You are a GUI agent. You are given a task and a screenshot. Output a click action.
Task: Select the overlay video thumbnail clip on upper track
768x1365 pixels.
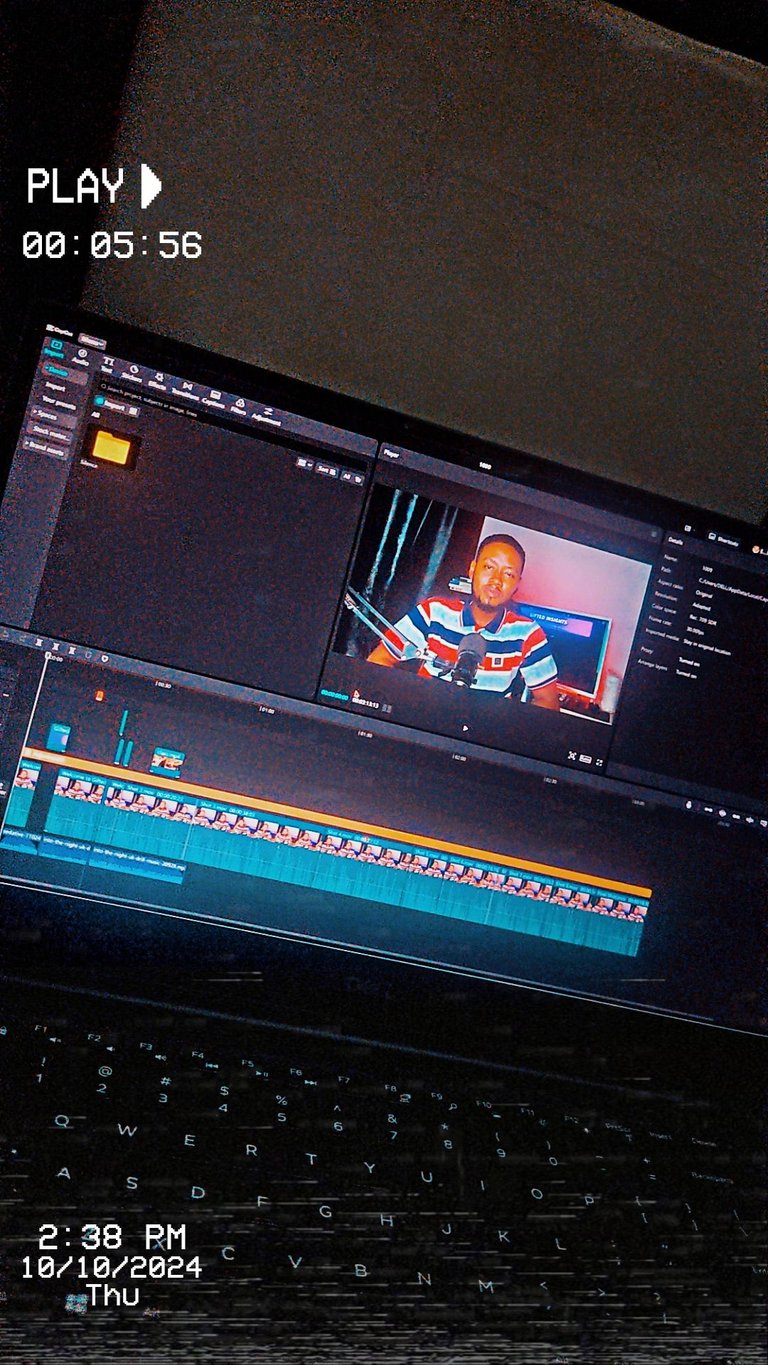click(166, 763)
